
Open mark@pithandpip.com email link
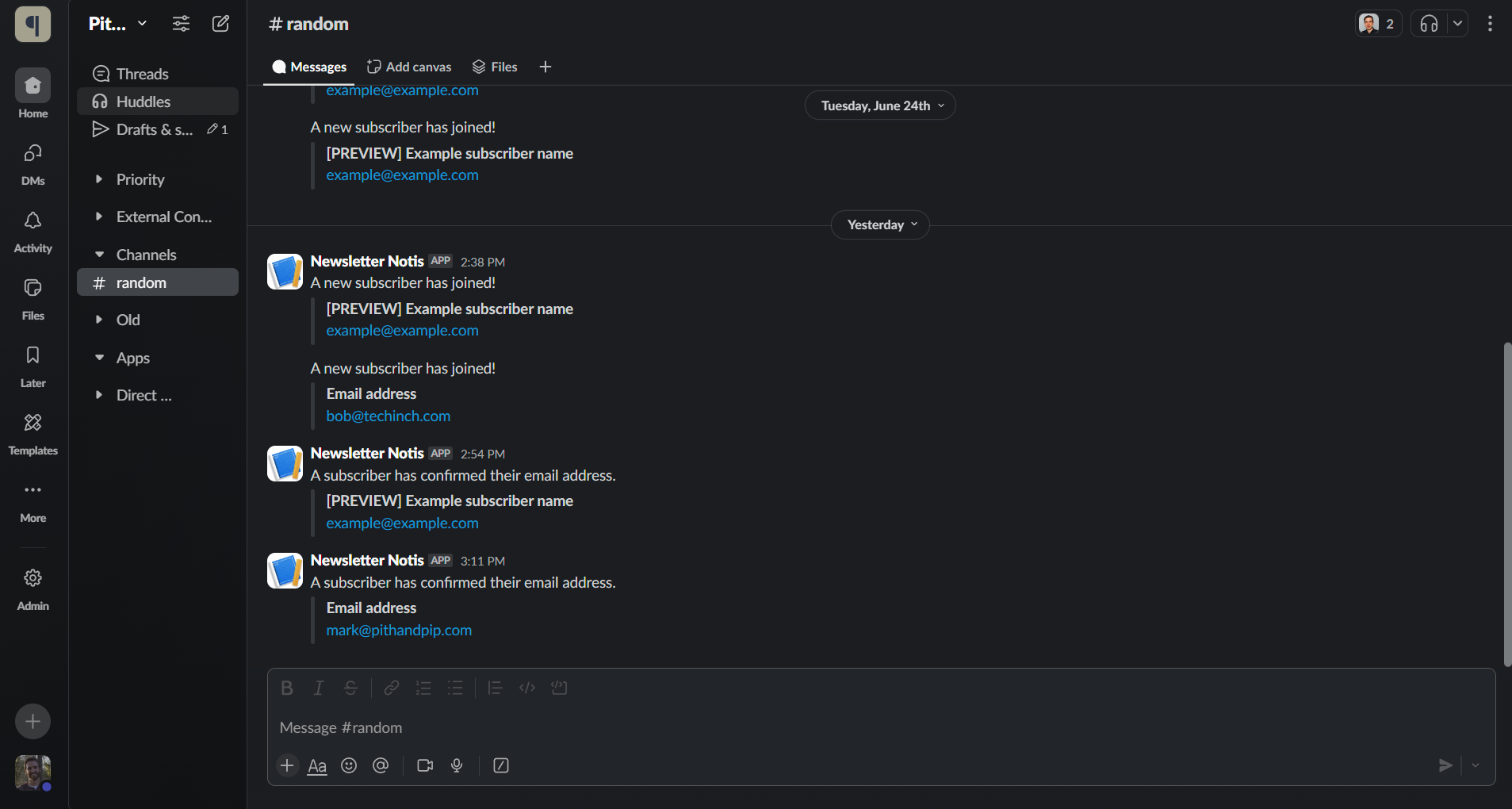click(399, 631)
